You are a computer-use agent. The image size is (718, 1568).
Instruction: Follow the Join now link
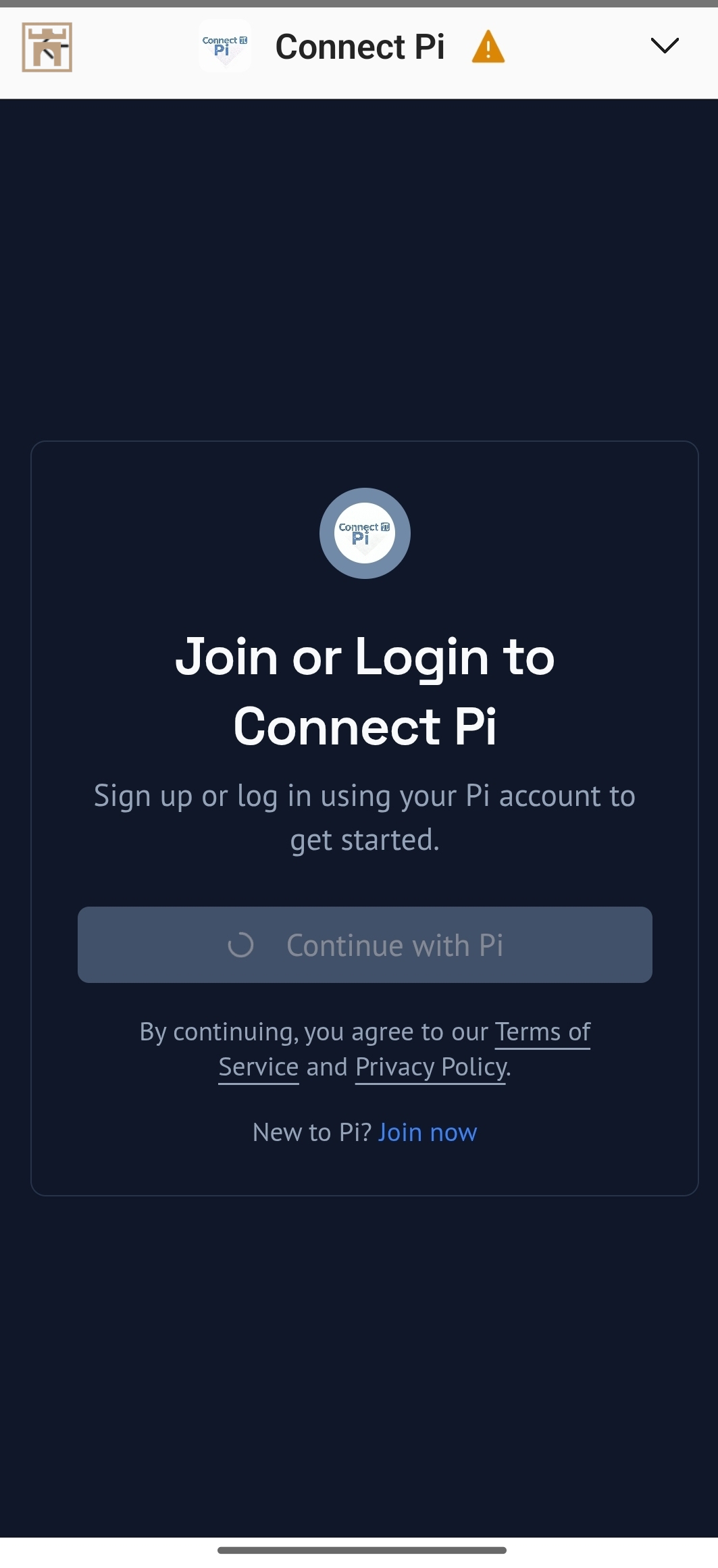(x=428, y=1132)
